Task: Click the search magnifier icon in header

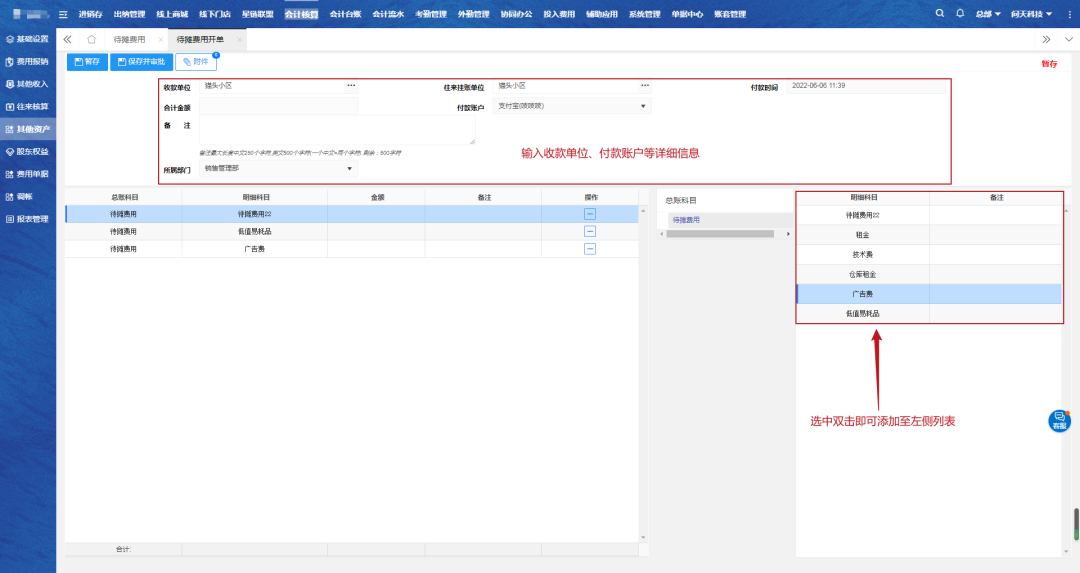Action: (x=940, y=14)
